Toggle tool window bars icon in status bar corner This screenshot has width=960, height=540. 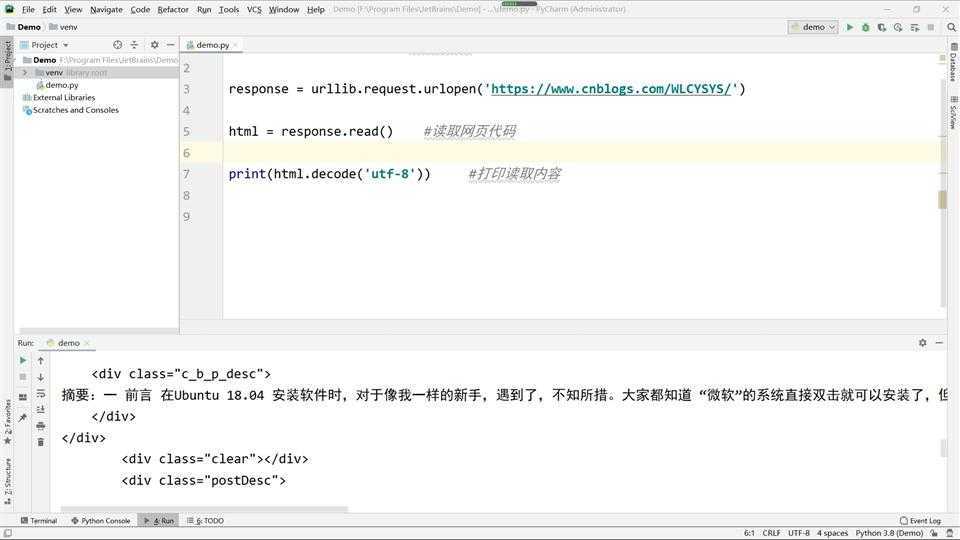click(7, 533)
